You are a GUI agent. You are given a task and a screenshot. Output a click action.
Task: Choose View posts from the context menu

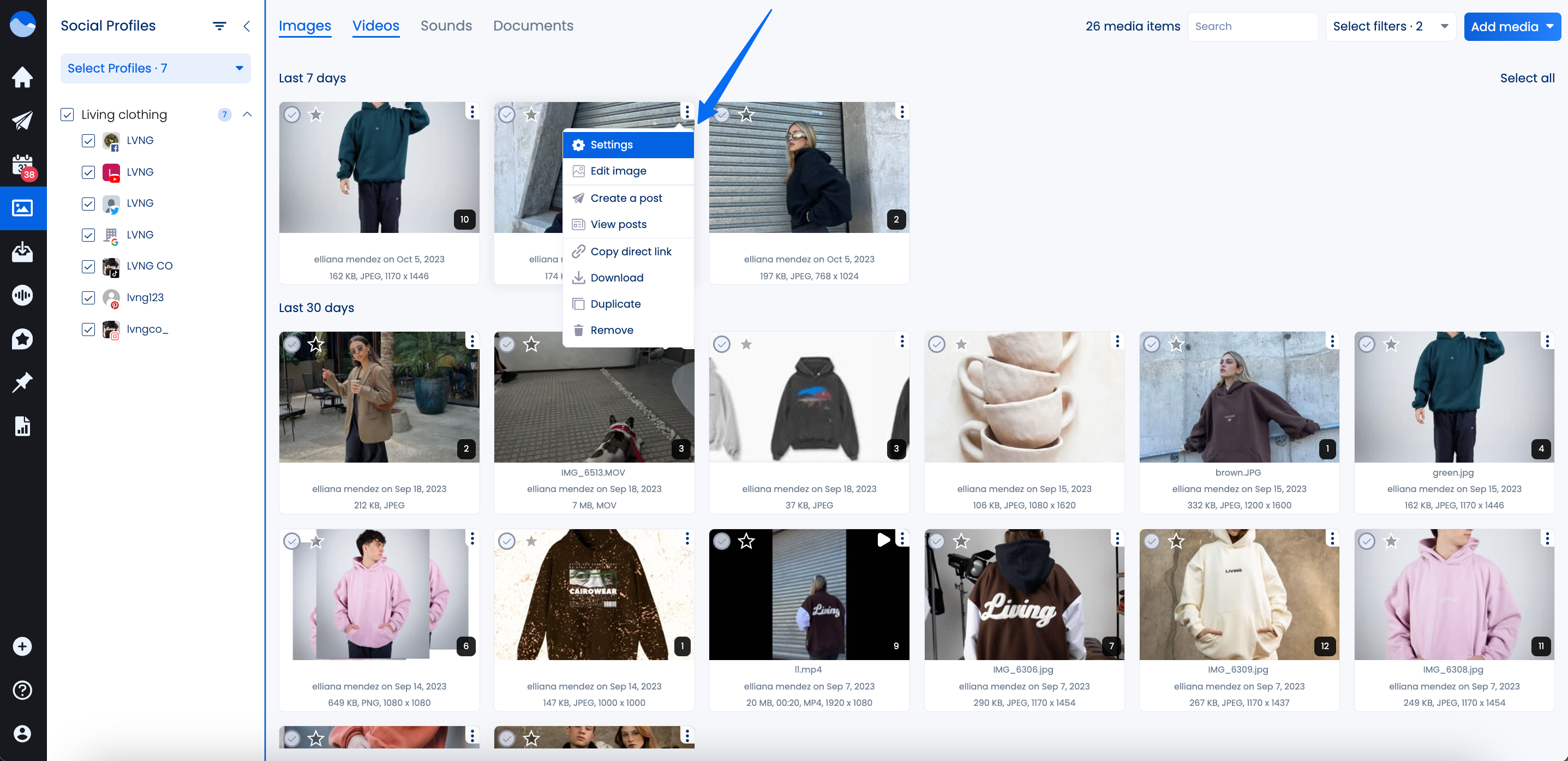point(628,225)
